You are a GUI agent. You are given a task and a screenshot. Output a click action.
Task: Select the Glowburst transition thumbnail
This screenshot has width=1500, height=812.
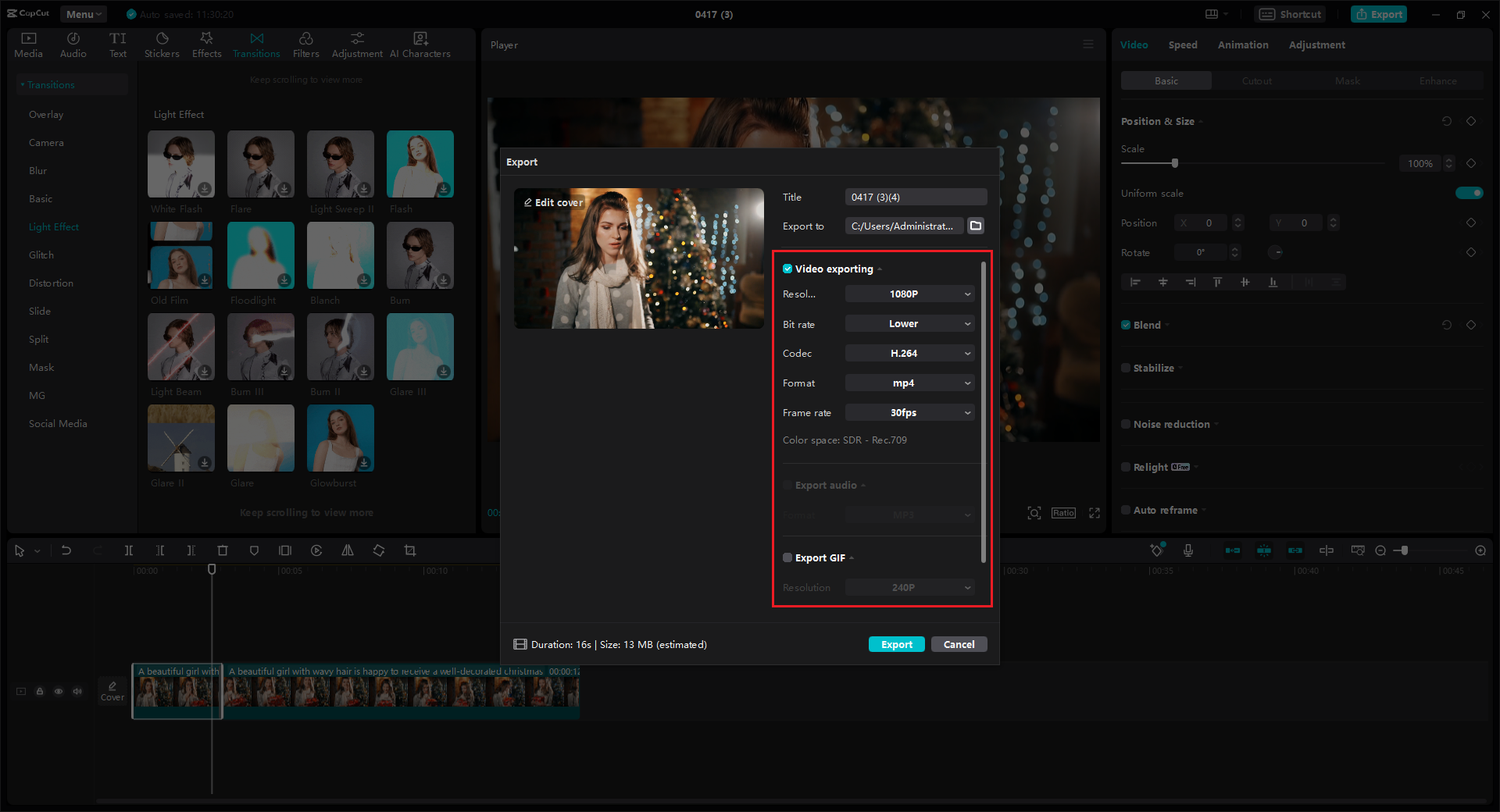[340, 438]
